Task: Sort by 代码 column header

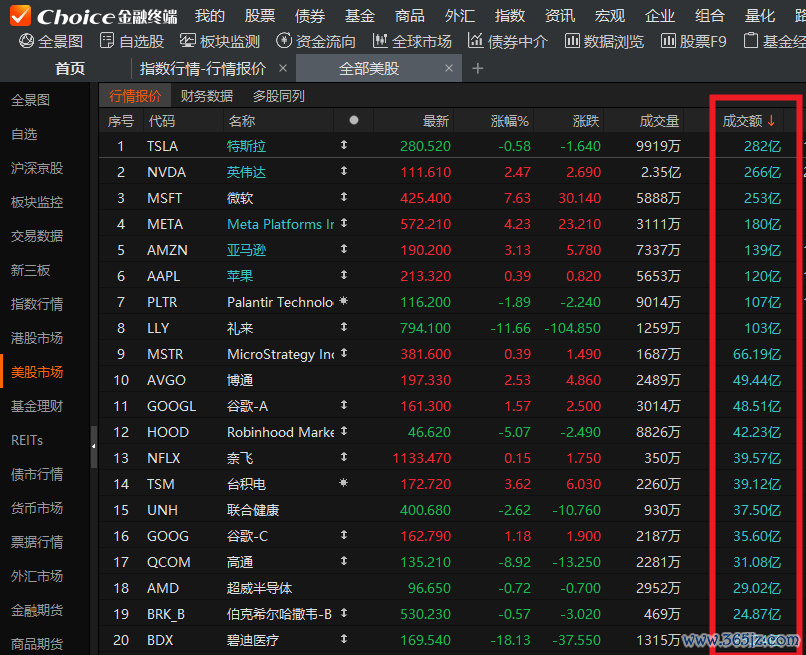Action: pos(162,121)
